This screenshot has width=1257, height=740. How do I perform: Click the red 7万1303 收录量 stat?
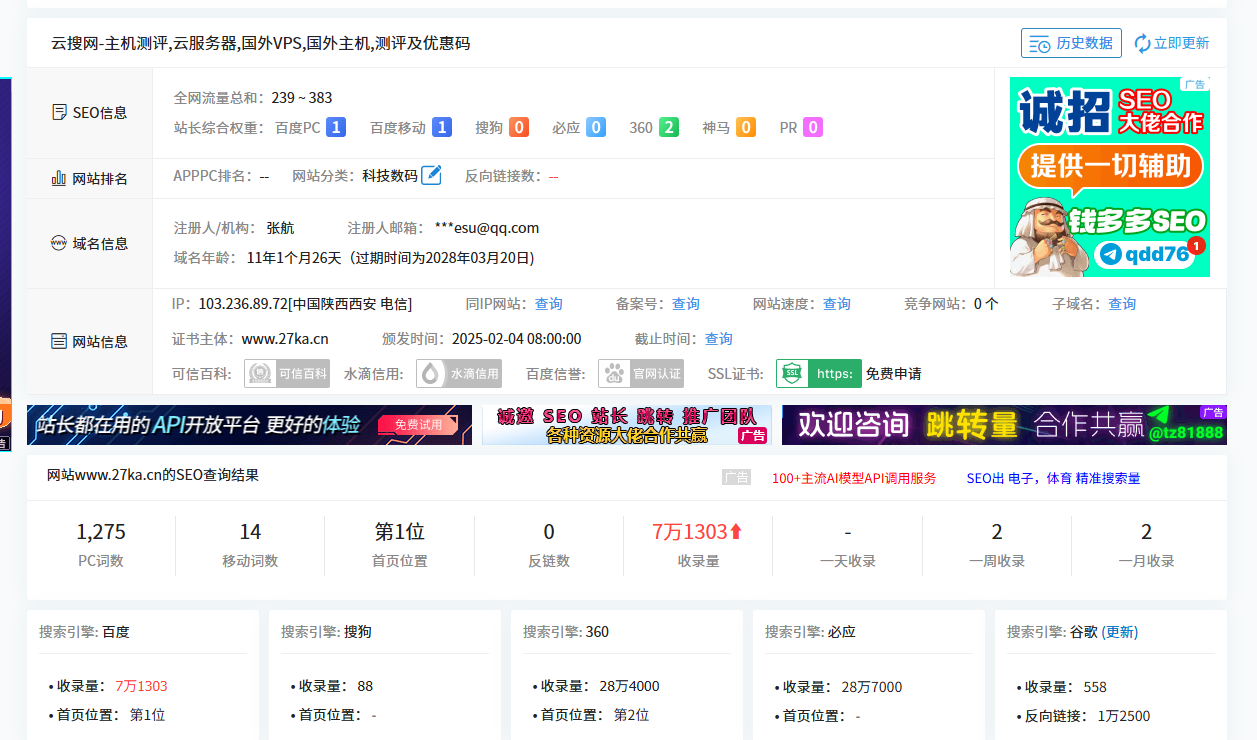(697, 531)
